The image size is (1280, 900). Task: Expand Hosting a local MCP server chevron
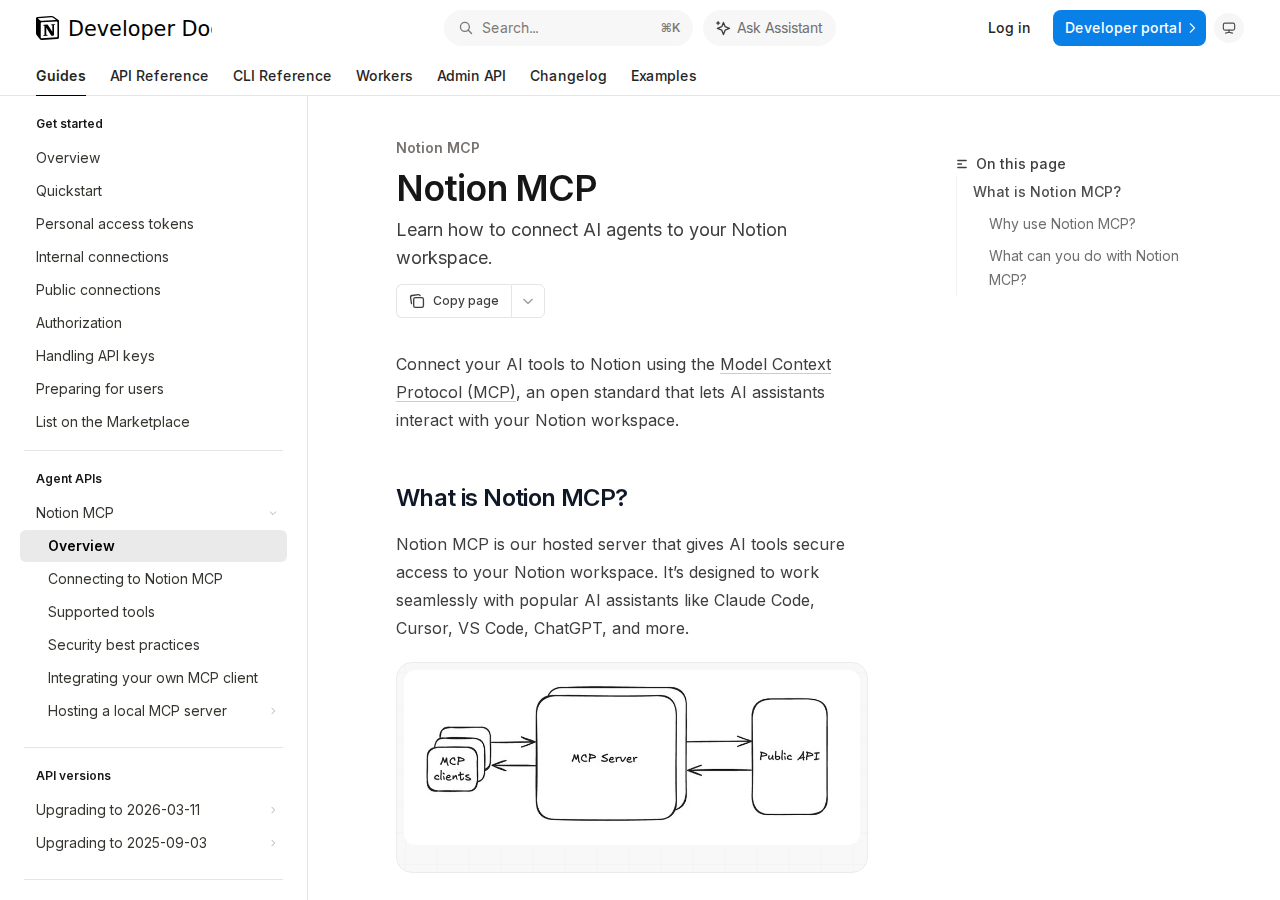(x=273, y=711)
